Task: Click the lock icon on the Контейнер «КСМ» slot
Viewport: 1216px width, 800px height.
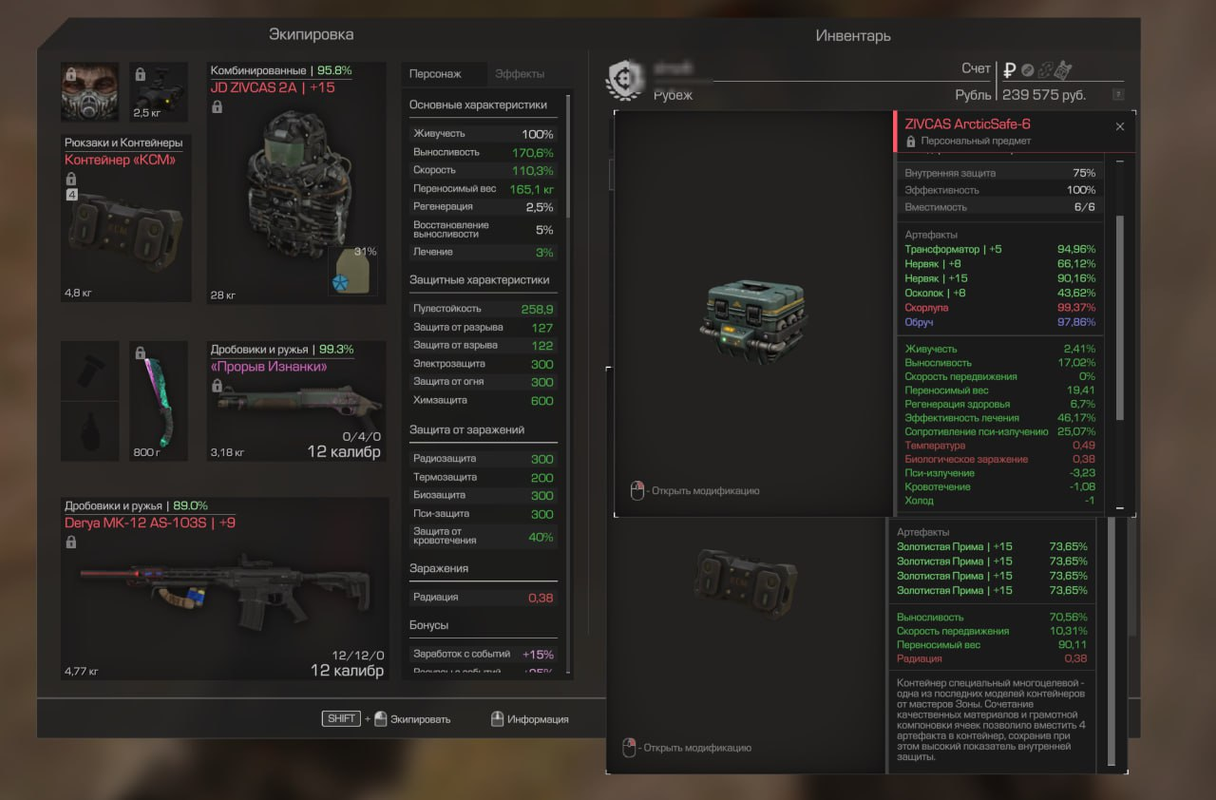Action: (x=71, y=179)
